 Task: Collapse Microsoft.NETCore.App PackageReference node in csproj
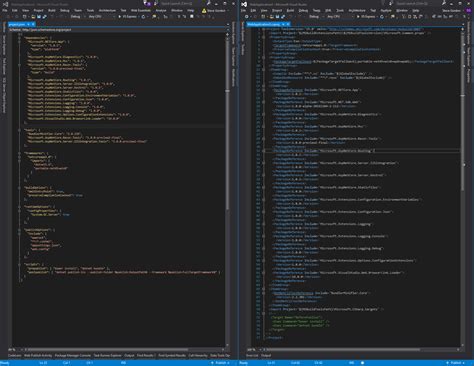(264, 90)
